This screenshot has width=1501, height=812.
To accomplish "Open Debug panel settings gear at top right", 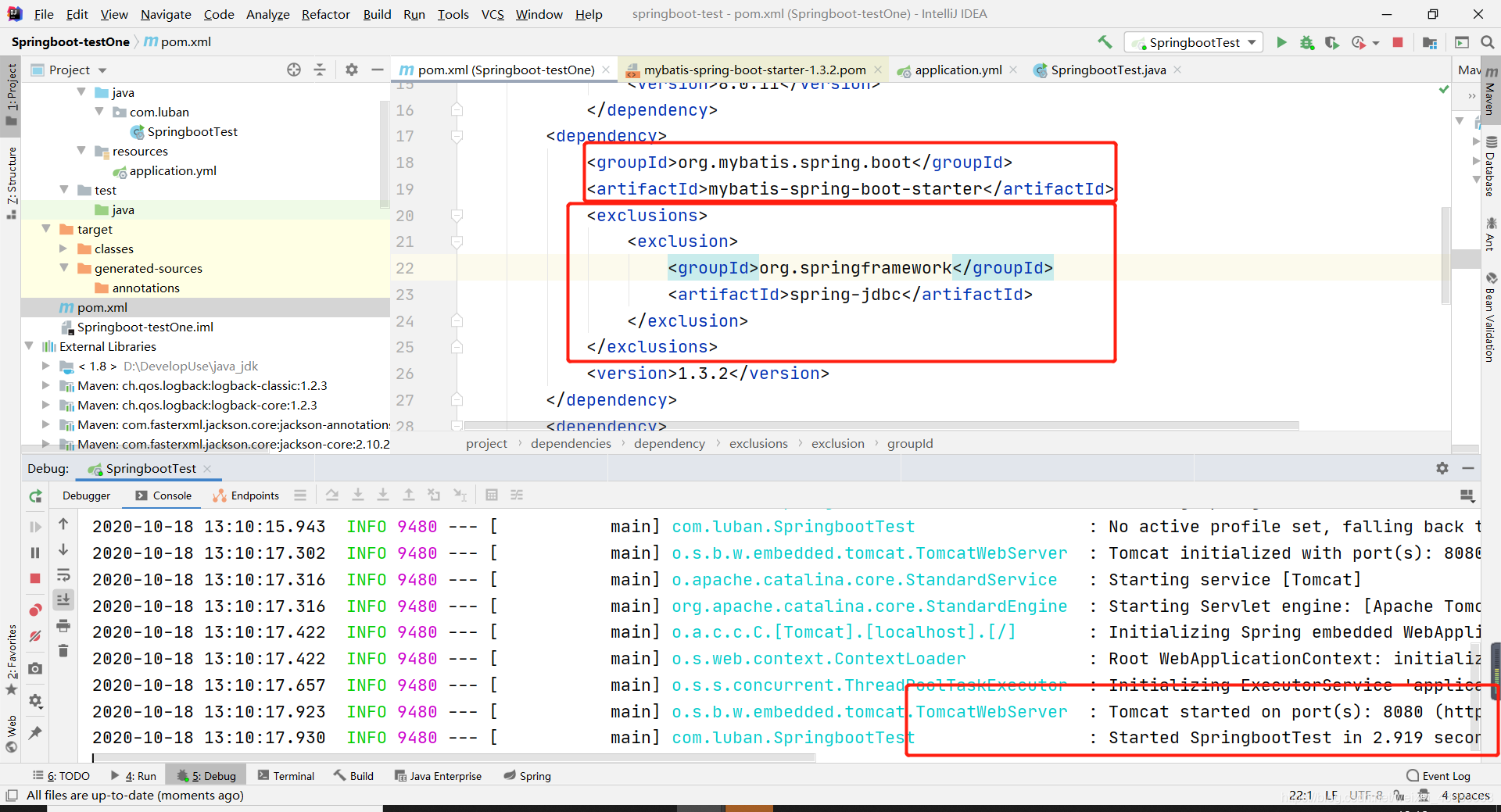I will click(x=1442, y=468).
